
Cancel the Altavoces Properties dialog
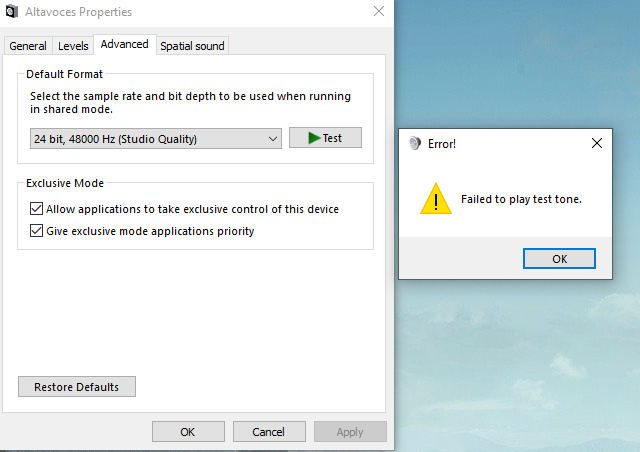pos(269,432)
